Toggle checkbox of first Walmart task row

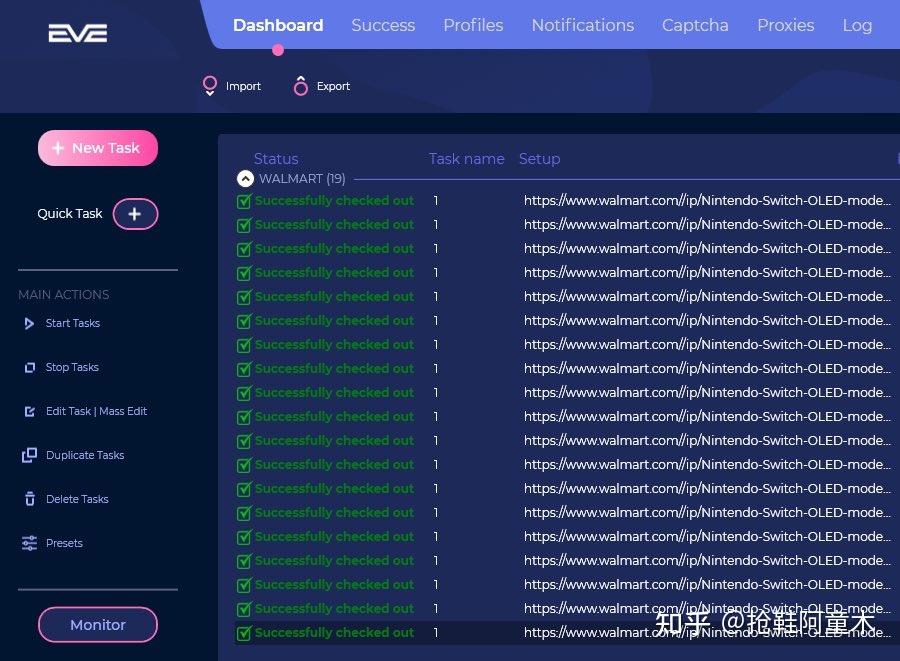[x=244, y=201]
